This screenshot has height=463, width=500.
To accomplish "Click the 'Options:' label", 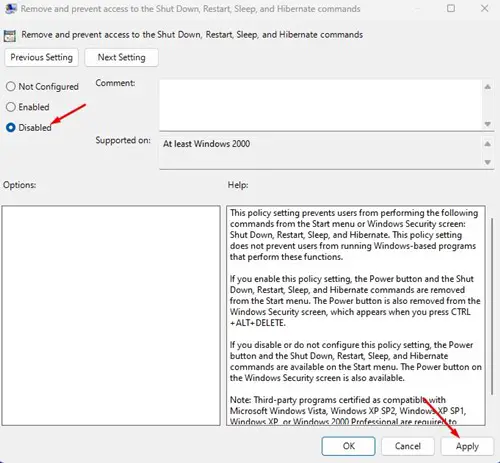I will (19, 185).
